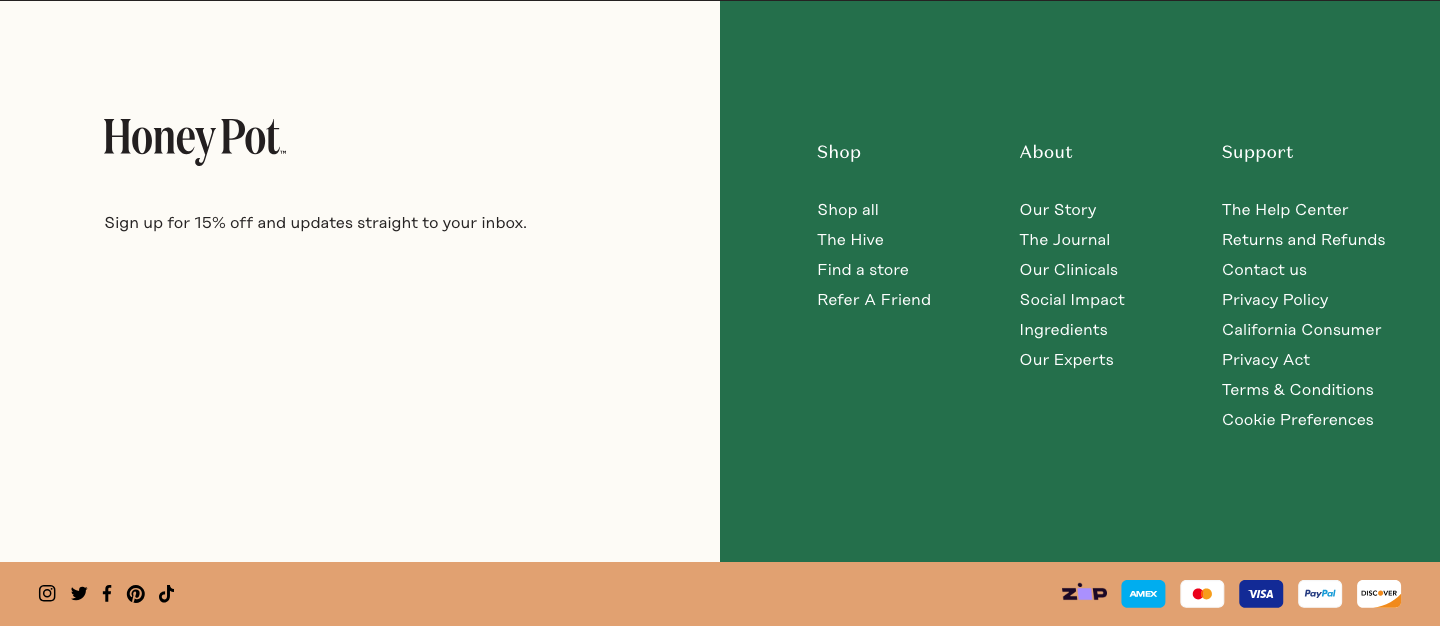Open Our Clinicals link
This screenshot has width=1440, height=626.
1069,270
